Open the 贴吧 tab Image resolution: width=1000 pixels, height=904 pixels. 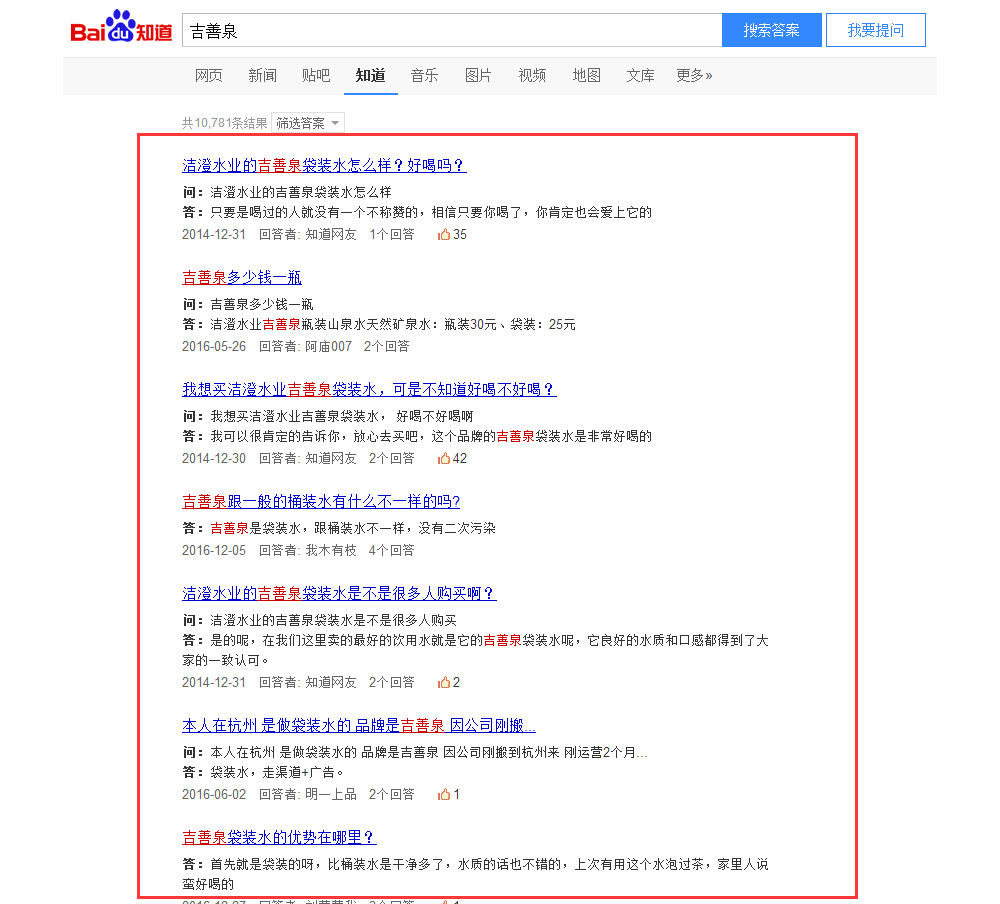(316, 76)
